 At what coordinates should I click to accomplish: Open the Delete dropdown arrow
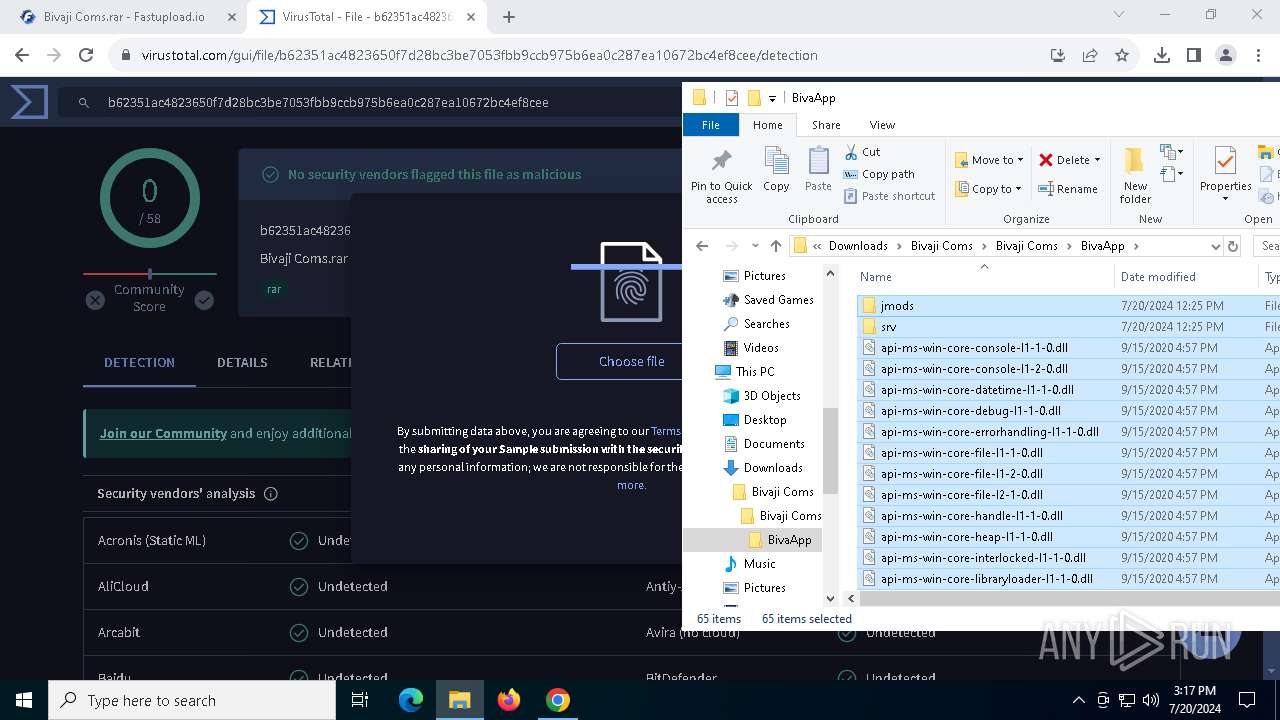pyautogui.click(x=1097, y=160)
